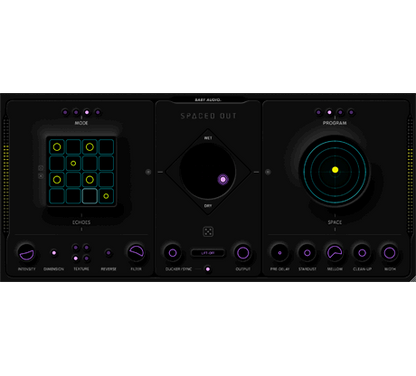The image size is (416, 376).
Task: Toggle echo grid cell row 2 column 1
Action: [x=57, y=163]
